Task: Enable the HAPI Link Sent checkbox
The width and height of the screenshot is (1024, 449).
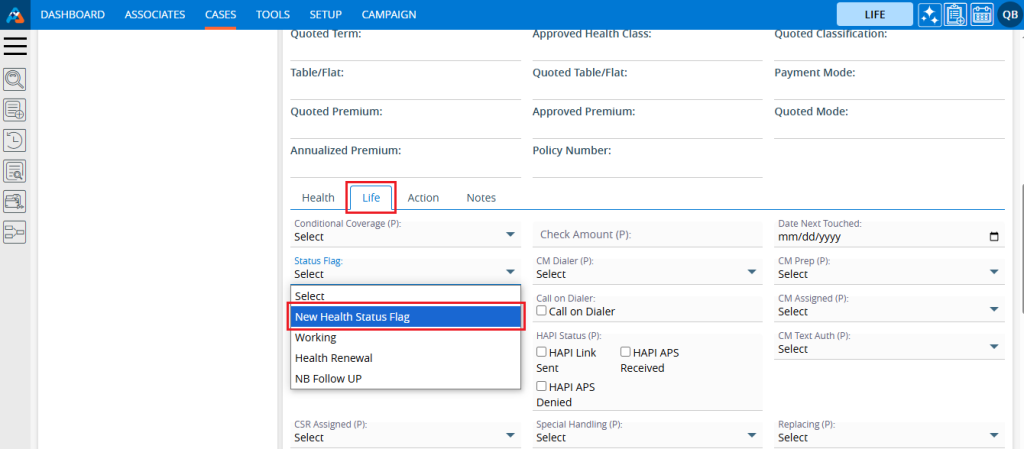Action: [542, 352]
